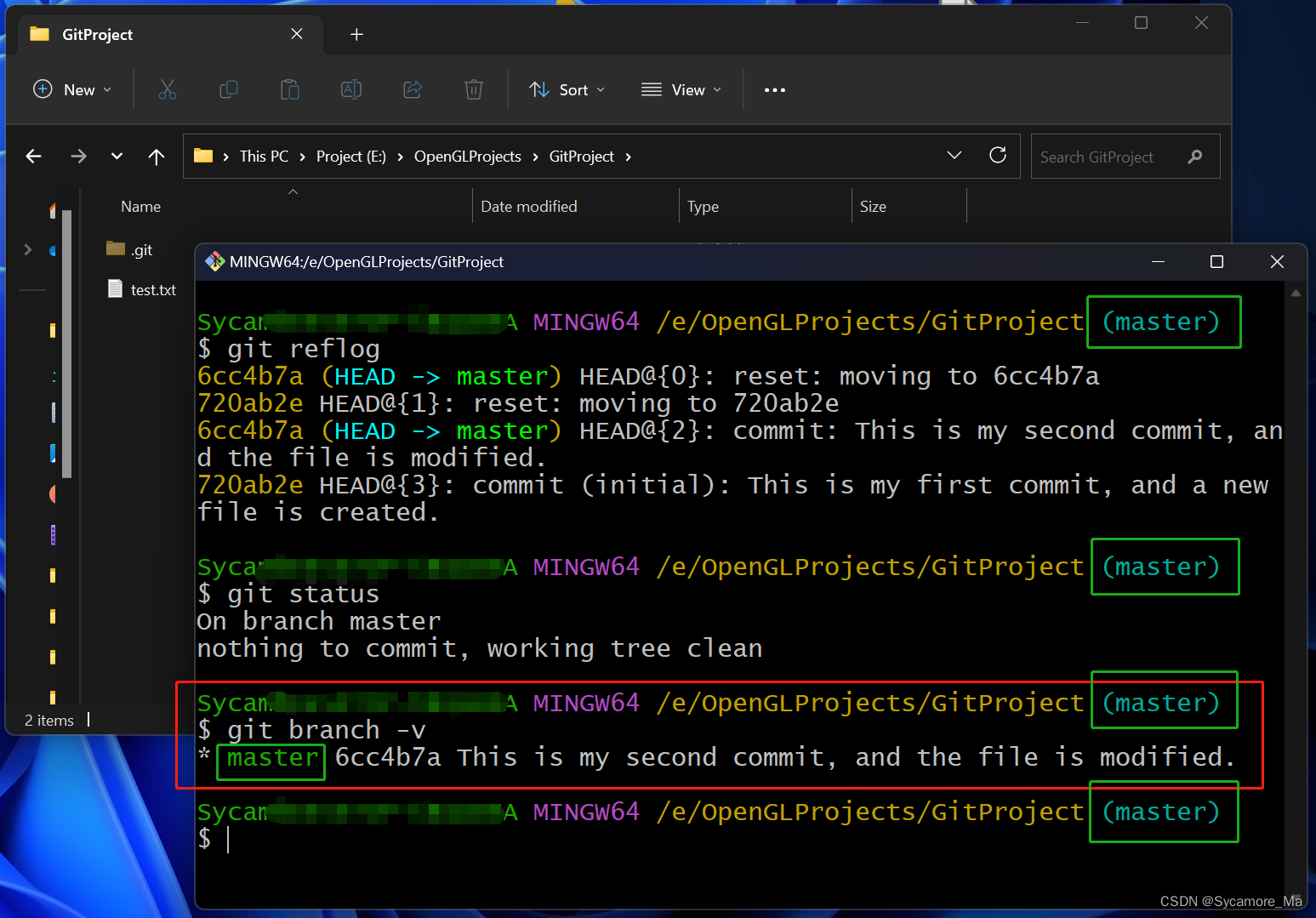Click the Rename icon in toolbar
This screenshot has height=918, width=1316.
(x=351, y=89)
